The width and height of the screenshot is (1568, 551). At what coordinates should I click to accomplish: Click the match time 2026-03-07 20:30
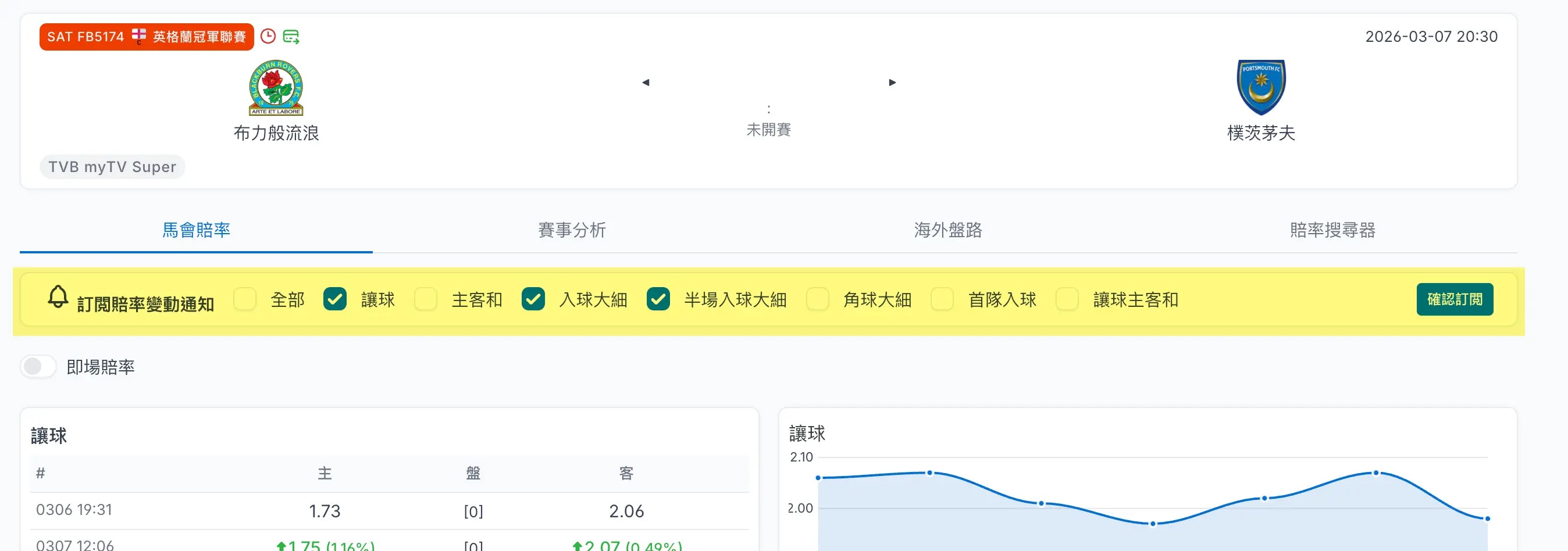click(1431, 37)
